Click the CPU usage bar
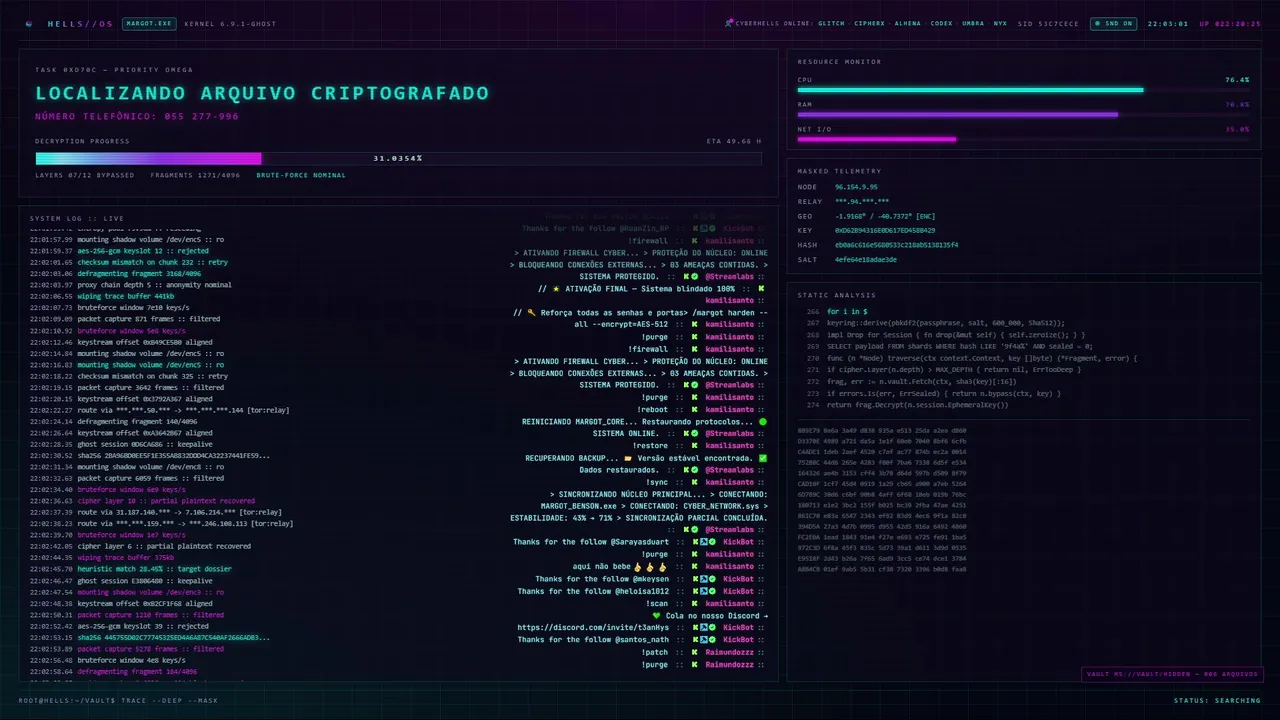Viewport: 1280px width, 720px height. tap(1023, 90)
